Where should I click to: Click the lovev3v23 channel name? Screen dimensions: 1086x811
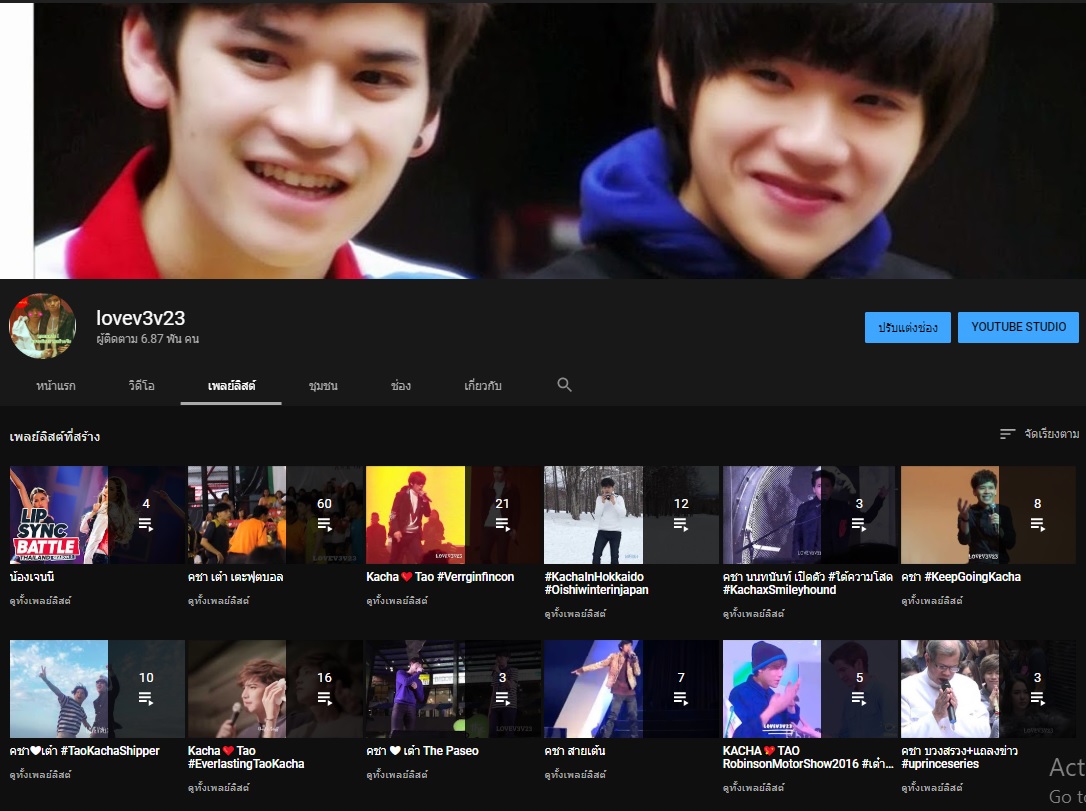(x=141, y=318)
